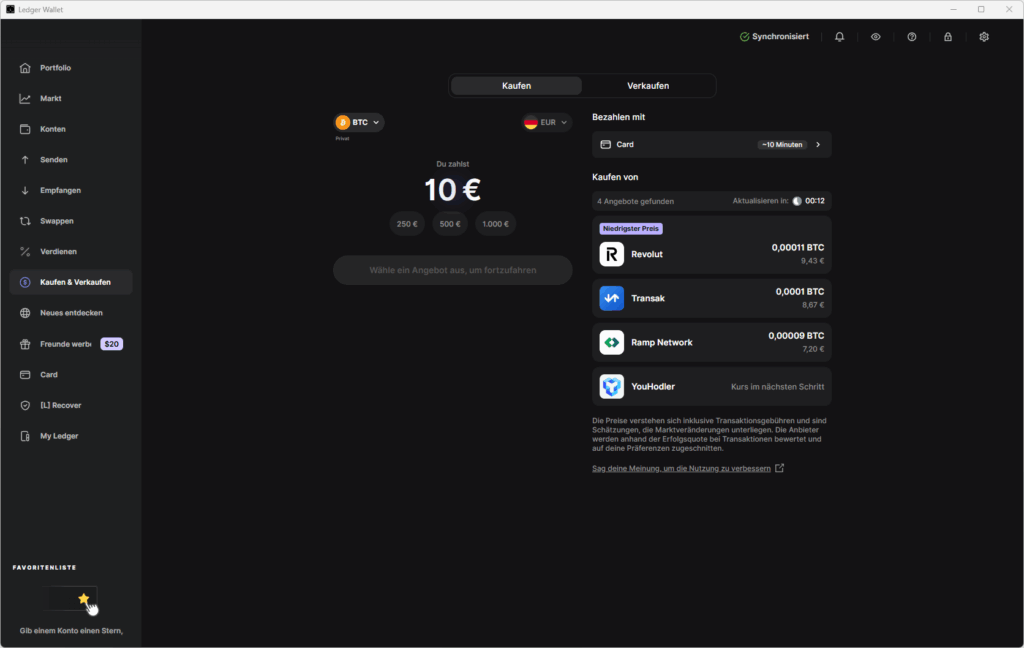Toggle balance visibility with the eye icon
The width and height of the screenshot is (1024, 648).
pos(875,36)
